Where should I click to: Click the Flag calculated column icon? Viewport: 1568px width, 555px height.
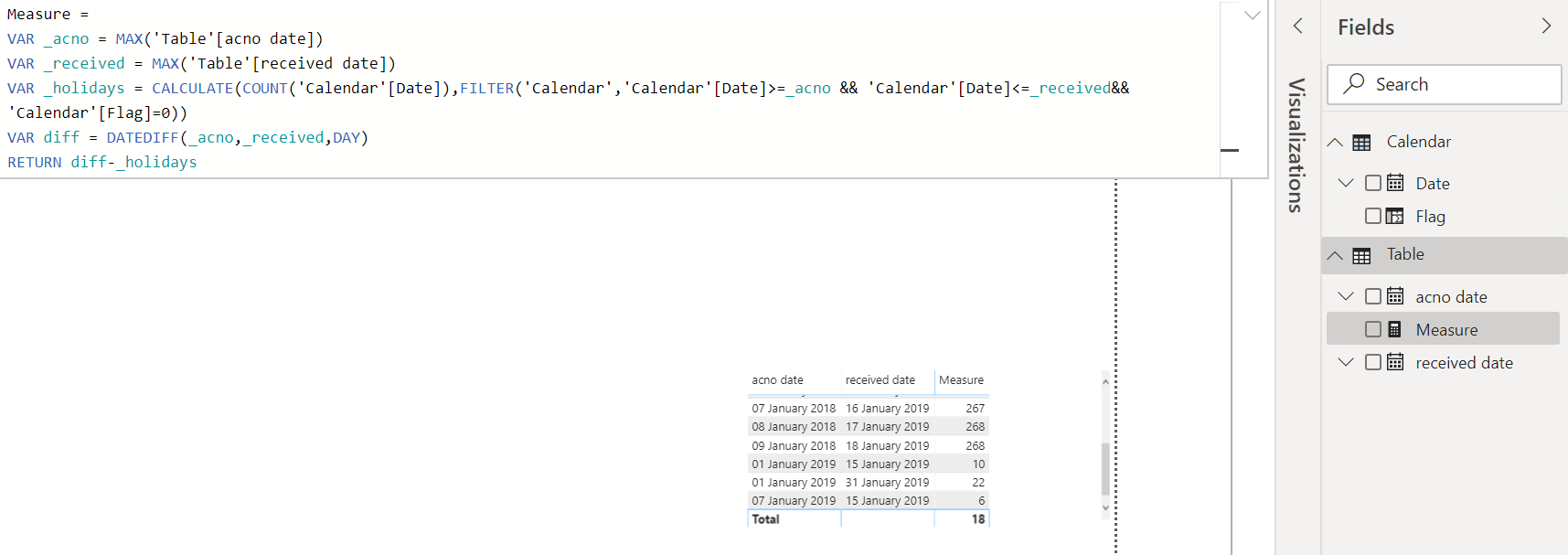click(1395, 216)
